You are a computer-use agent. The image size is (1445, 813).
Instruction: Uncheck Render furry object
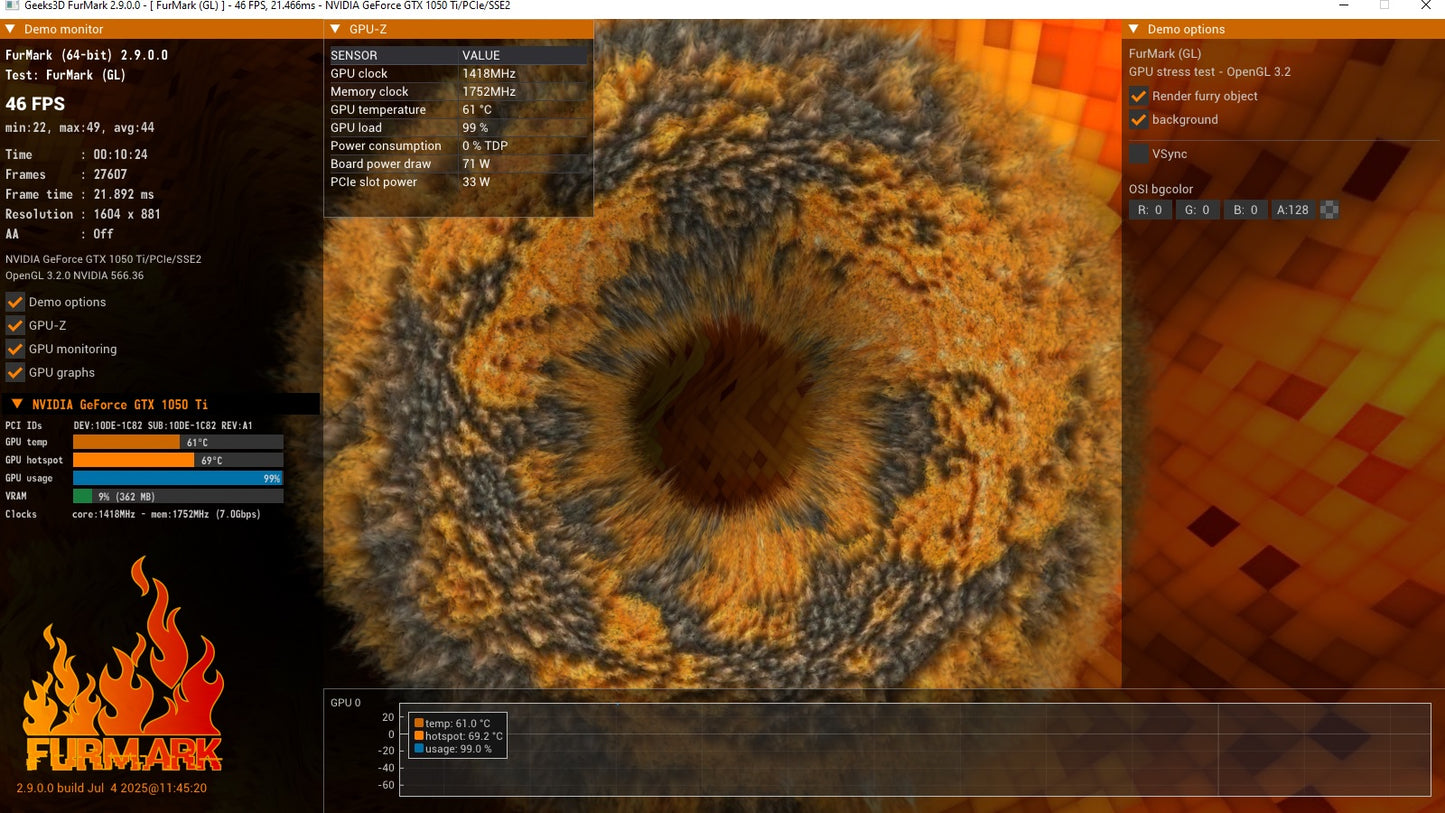[x=1138, y=96]
